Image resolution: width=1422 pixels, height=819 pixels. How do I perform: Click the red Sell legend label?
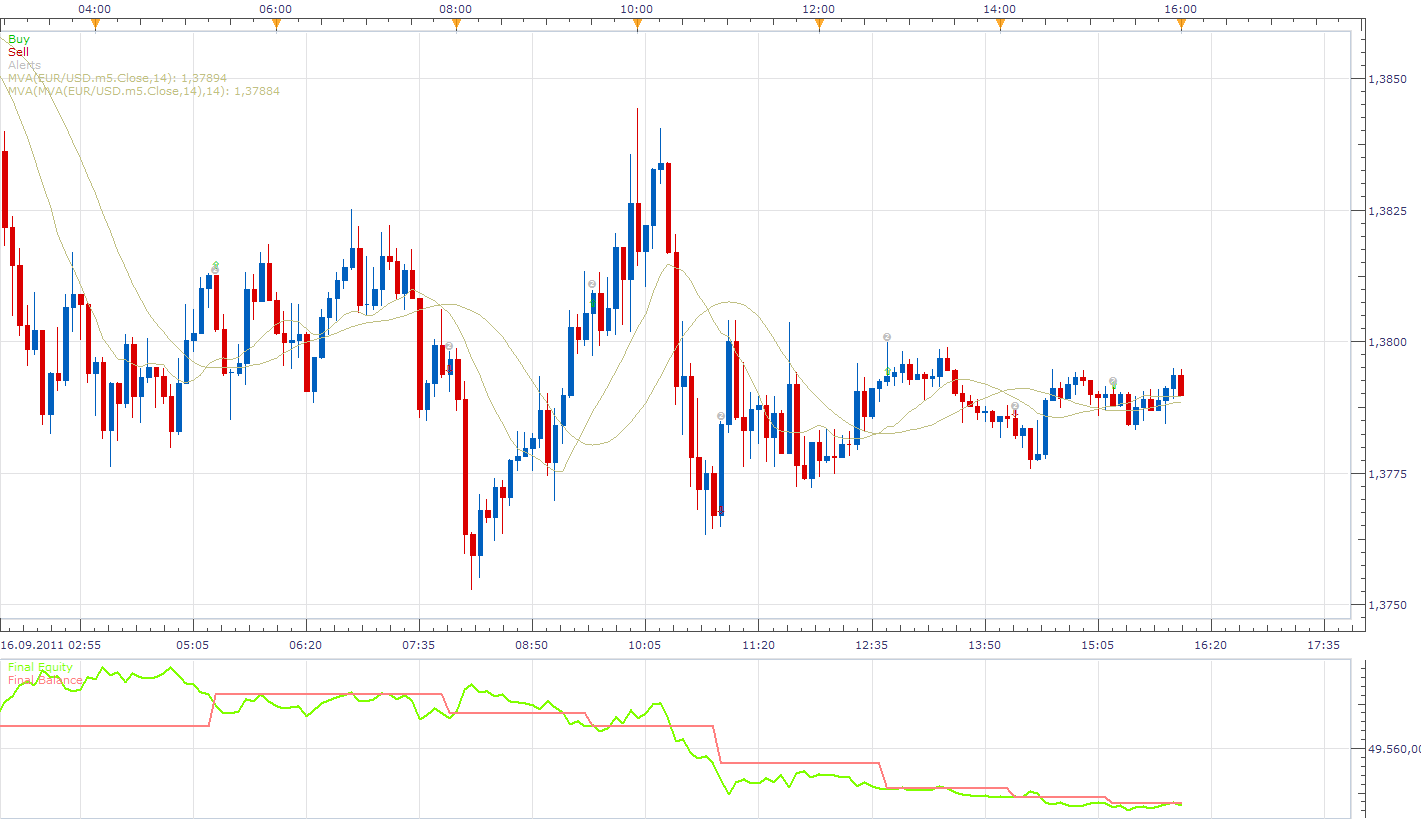[x=18, y=51]
